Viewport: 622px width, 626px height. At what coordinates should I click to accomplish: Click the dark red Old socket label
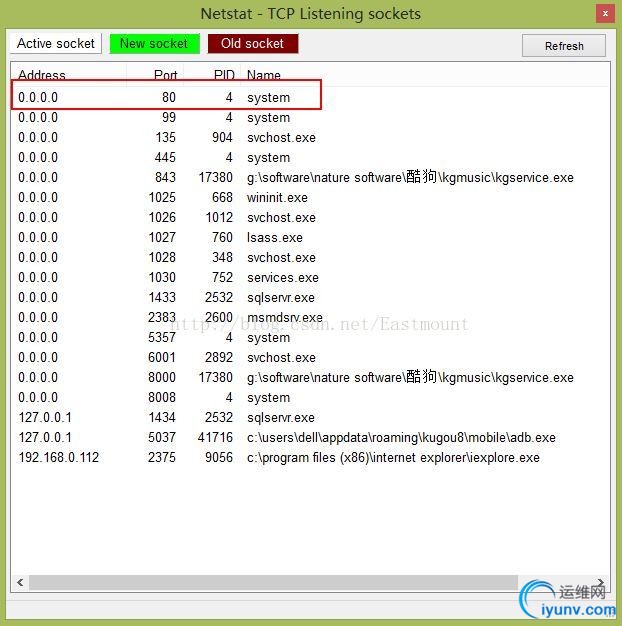253,43
